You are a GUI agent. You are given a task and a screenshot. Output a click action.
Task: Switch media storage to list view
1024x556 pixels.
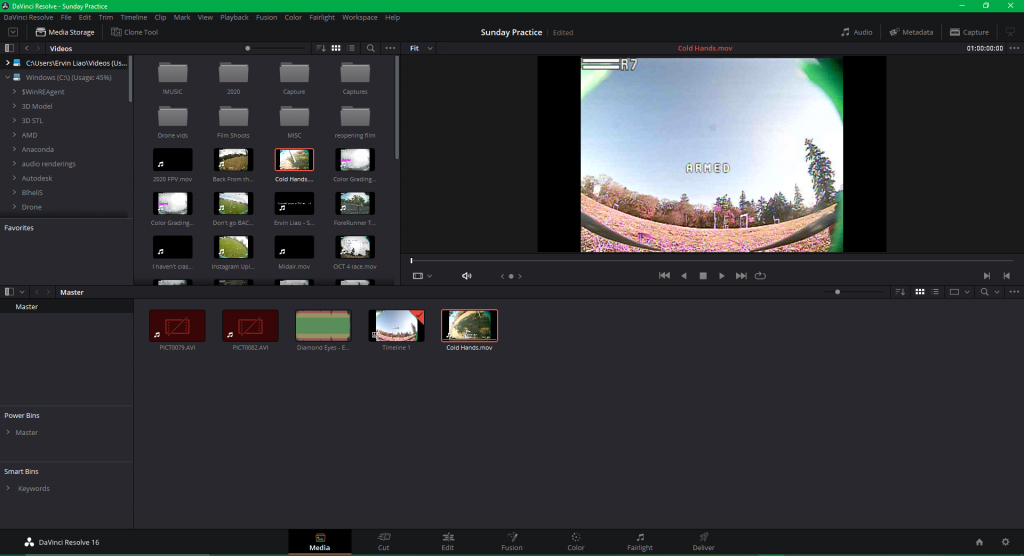click(351, 48)
